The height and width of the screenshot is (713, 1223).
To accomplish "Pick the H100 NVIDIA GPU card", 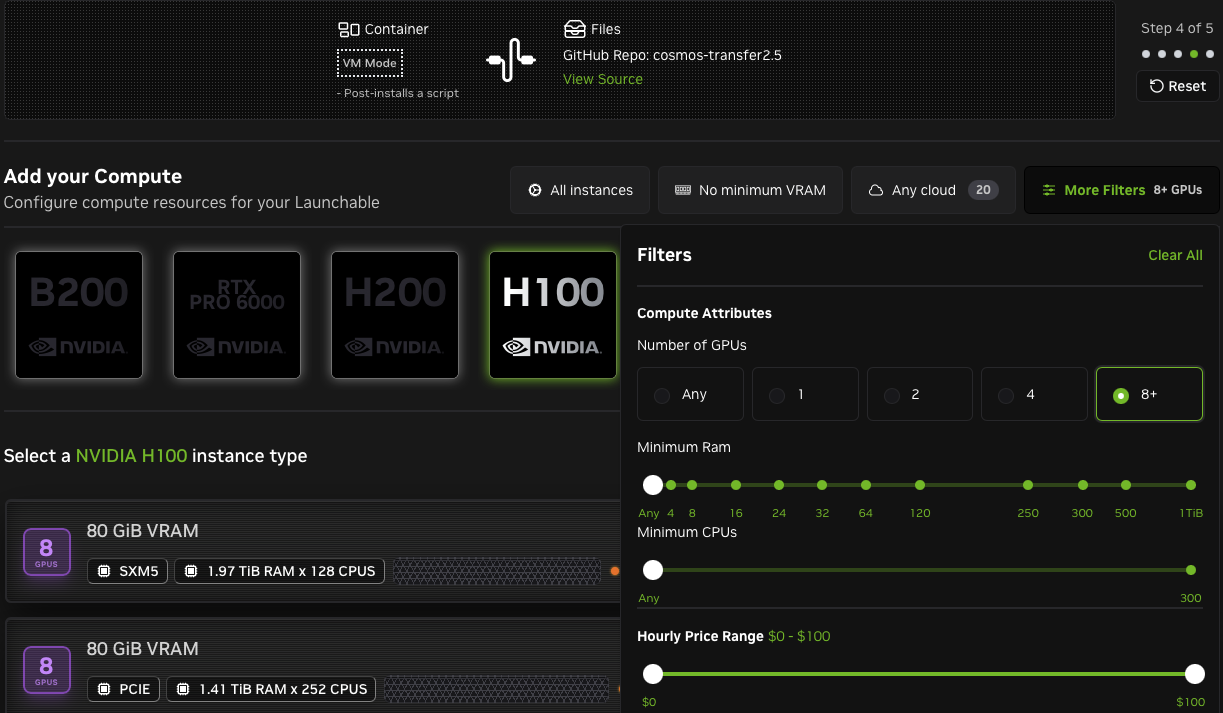I will [x=553, y=315].
